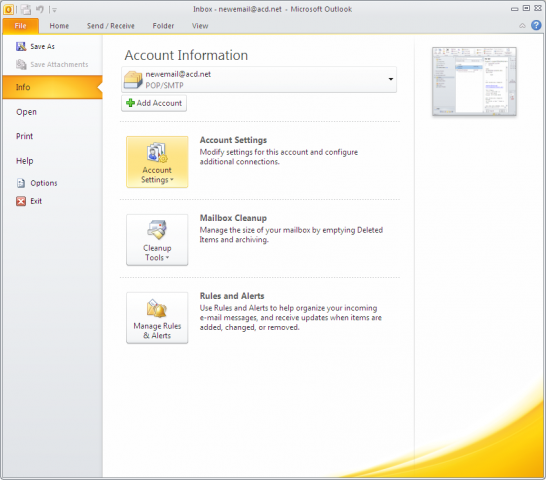
Task: Click 'Use Rules and Alerts to help' description
Action: 290,318
